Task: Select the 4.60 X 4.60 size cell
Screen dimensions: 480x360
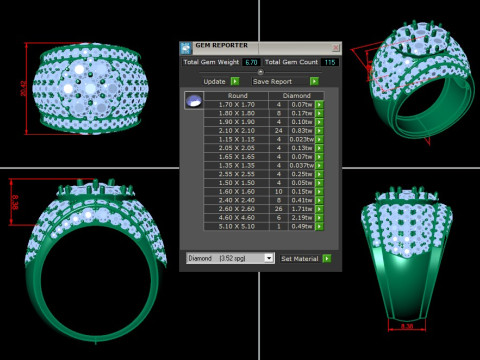Action: coord(237,218)
